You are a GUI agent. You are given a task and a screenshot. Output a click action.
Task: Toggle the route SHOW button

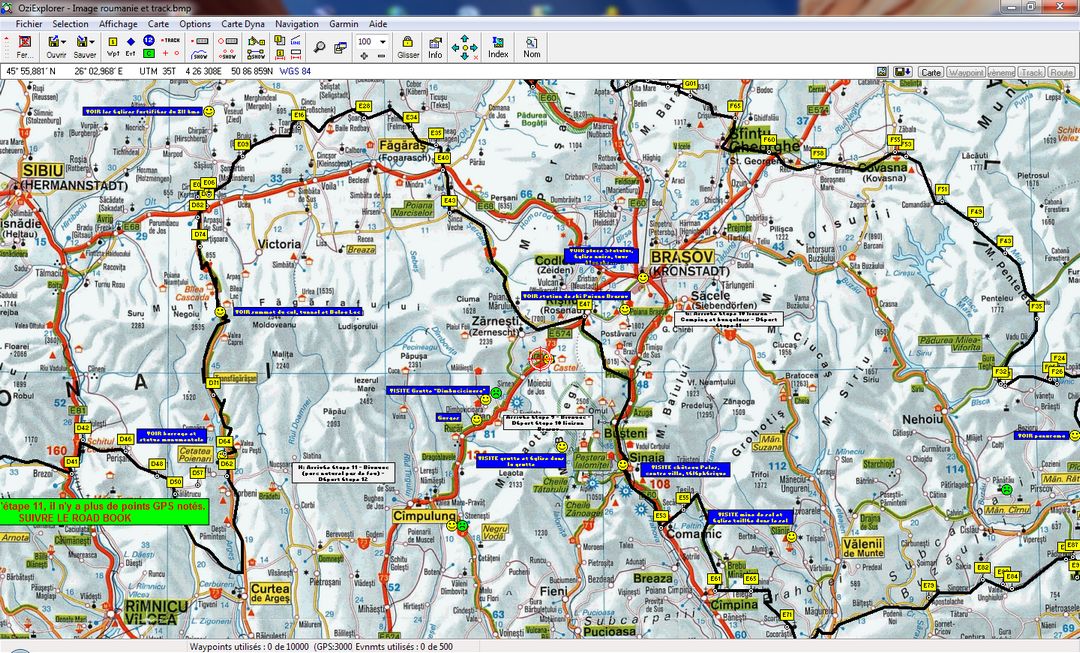(x=256, y=54)
